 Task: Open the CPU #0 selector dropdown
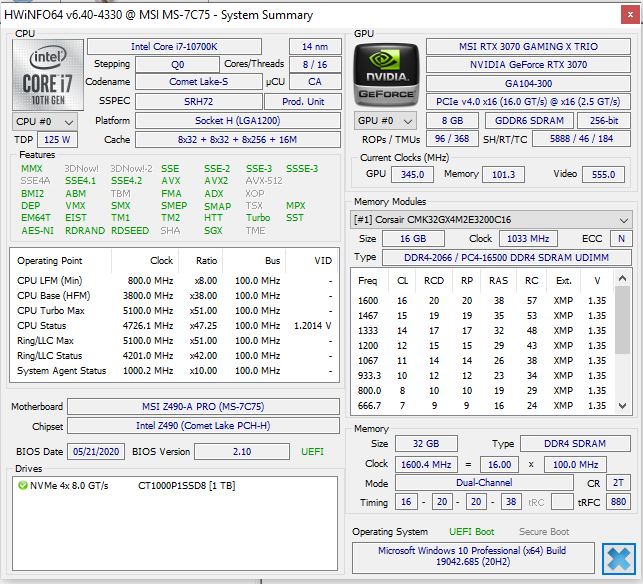point(45,122)
